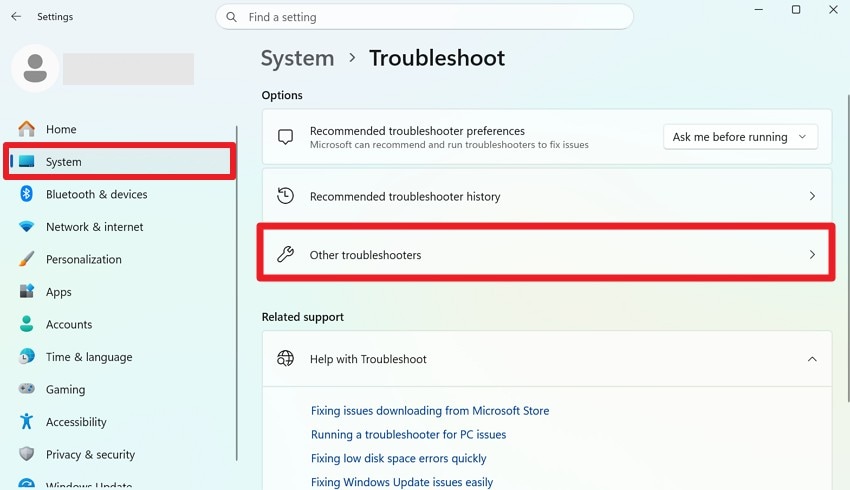Click the globe icon beside Help with Troubleshoot

[285, 358]
